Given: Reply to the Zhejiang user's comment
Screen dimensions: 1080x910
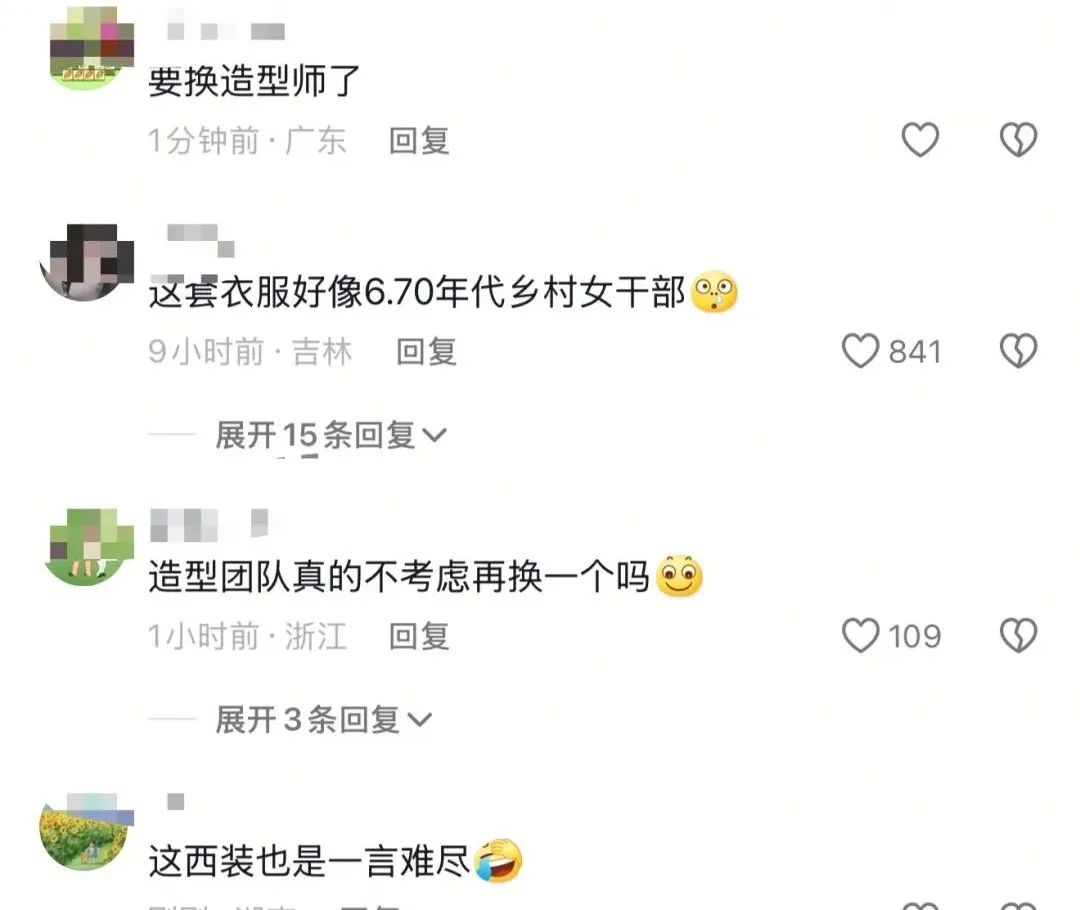Looking at the screenshot, I should pyautogui.click(x=419, y=636).
